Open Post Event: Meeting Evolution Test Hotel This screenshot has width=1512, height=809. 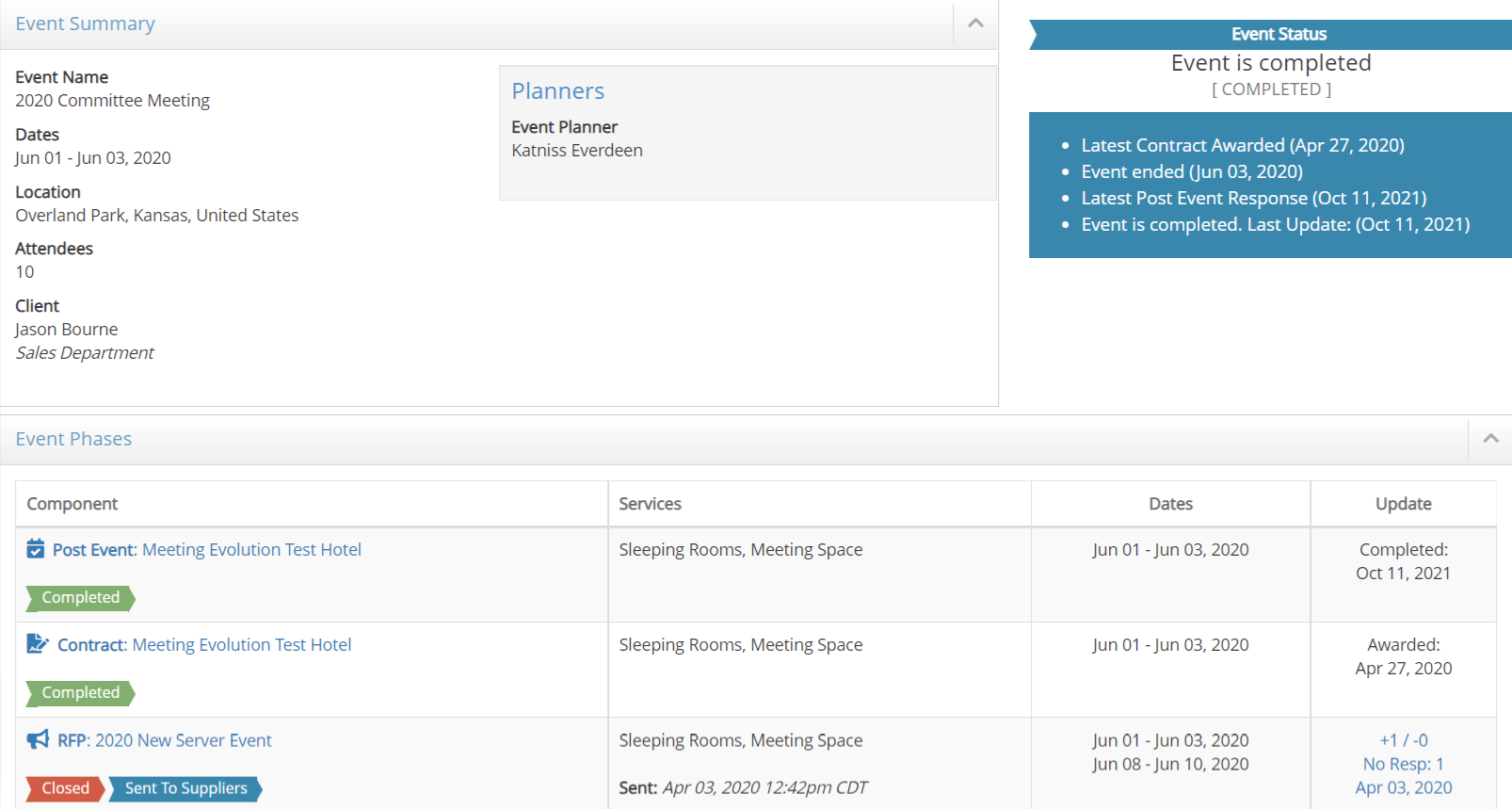pyautogui.click(x=207, y=550)
